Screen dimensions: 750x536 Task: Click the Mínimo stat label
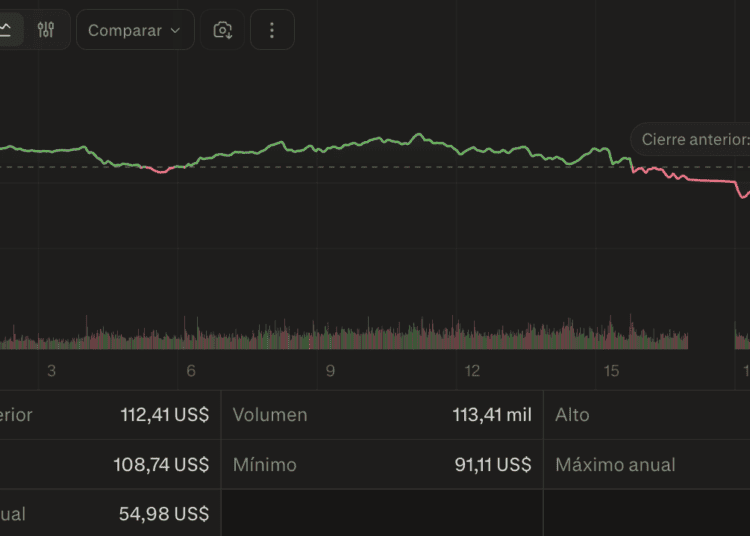click(265, 465)
